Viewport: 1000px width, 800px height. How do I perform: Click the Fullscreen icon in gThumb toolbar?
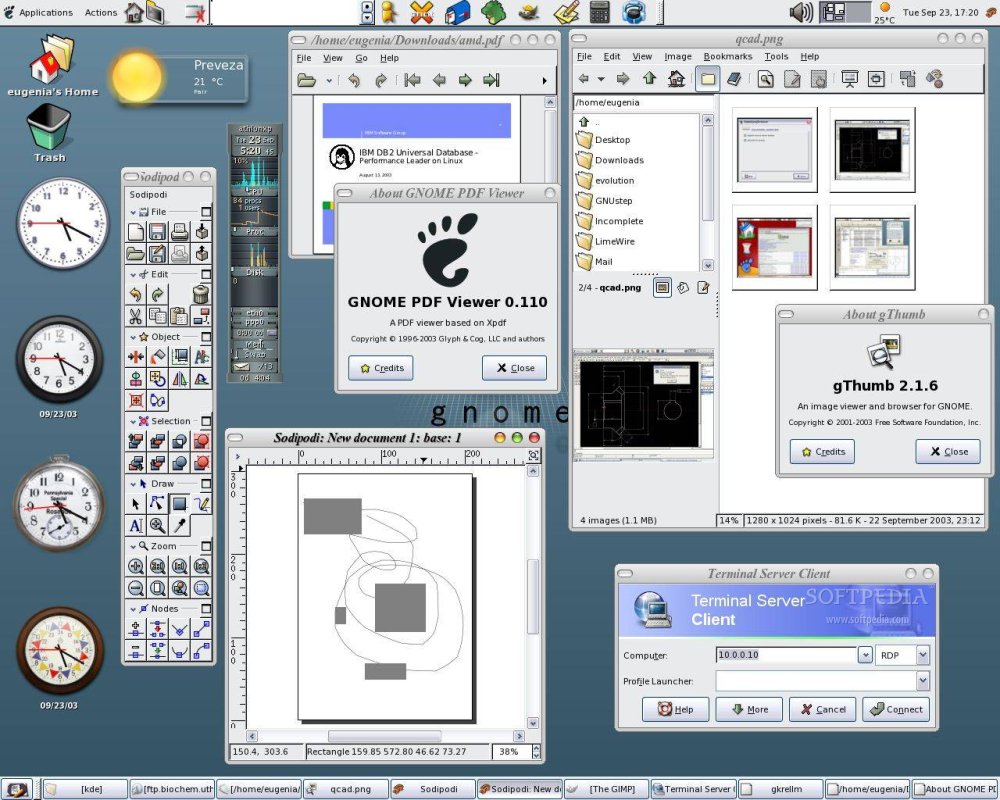coord(876,78)
